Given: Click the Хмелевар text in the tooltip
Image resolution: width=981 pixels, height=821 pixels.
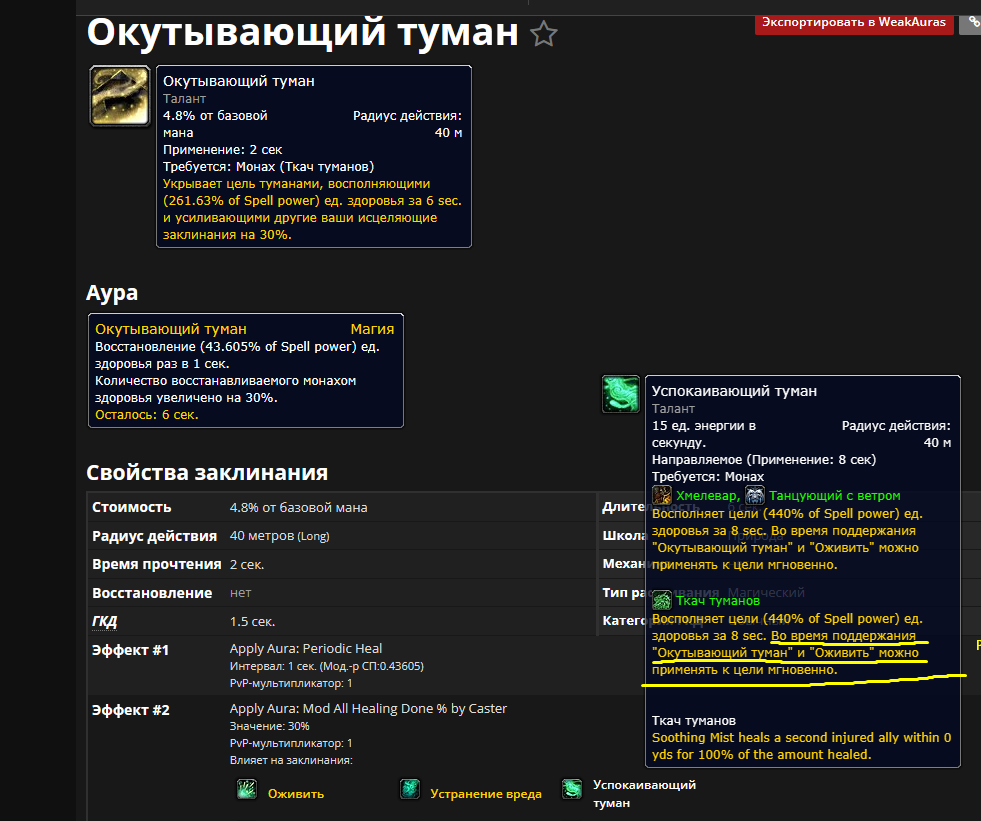Looking at the screenshot, I should pos(707,496).
